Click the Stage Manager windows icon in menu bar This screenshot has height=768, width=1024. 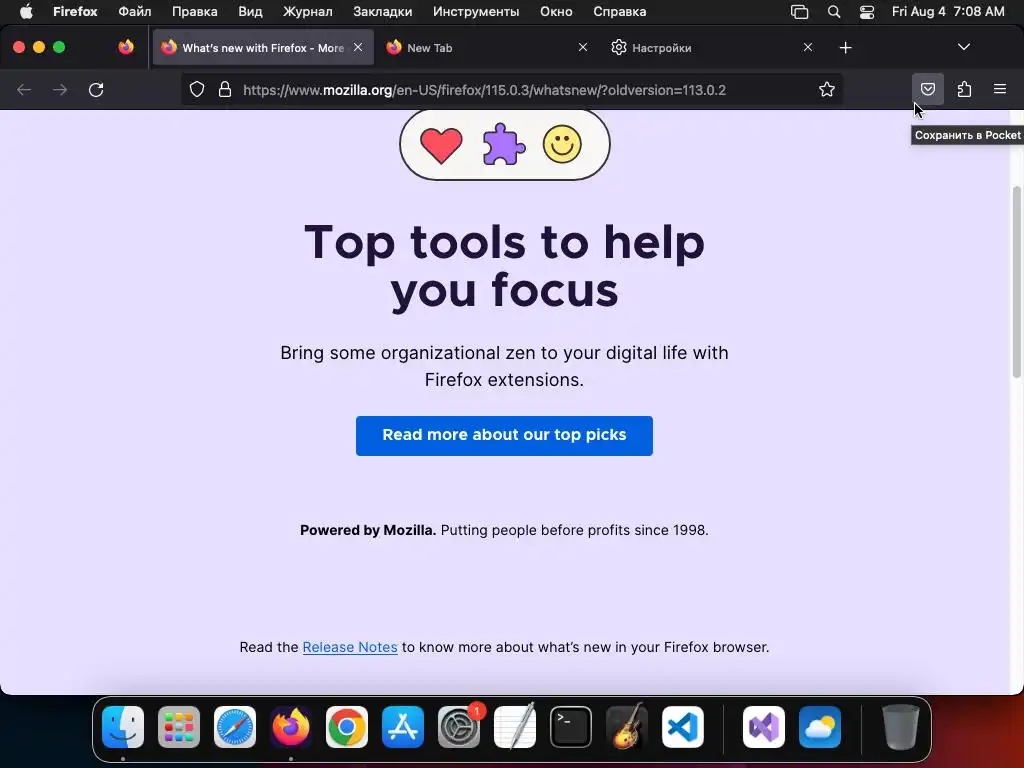799,12
